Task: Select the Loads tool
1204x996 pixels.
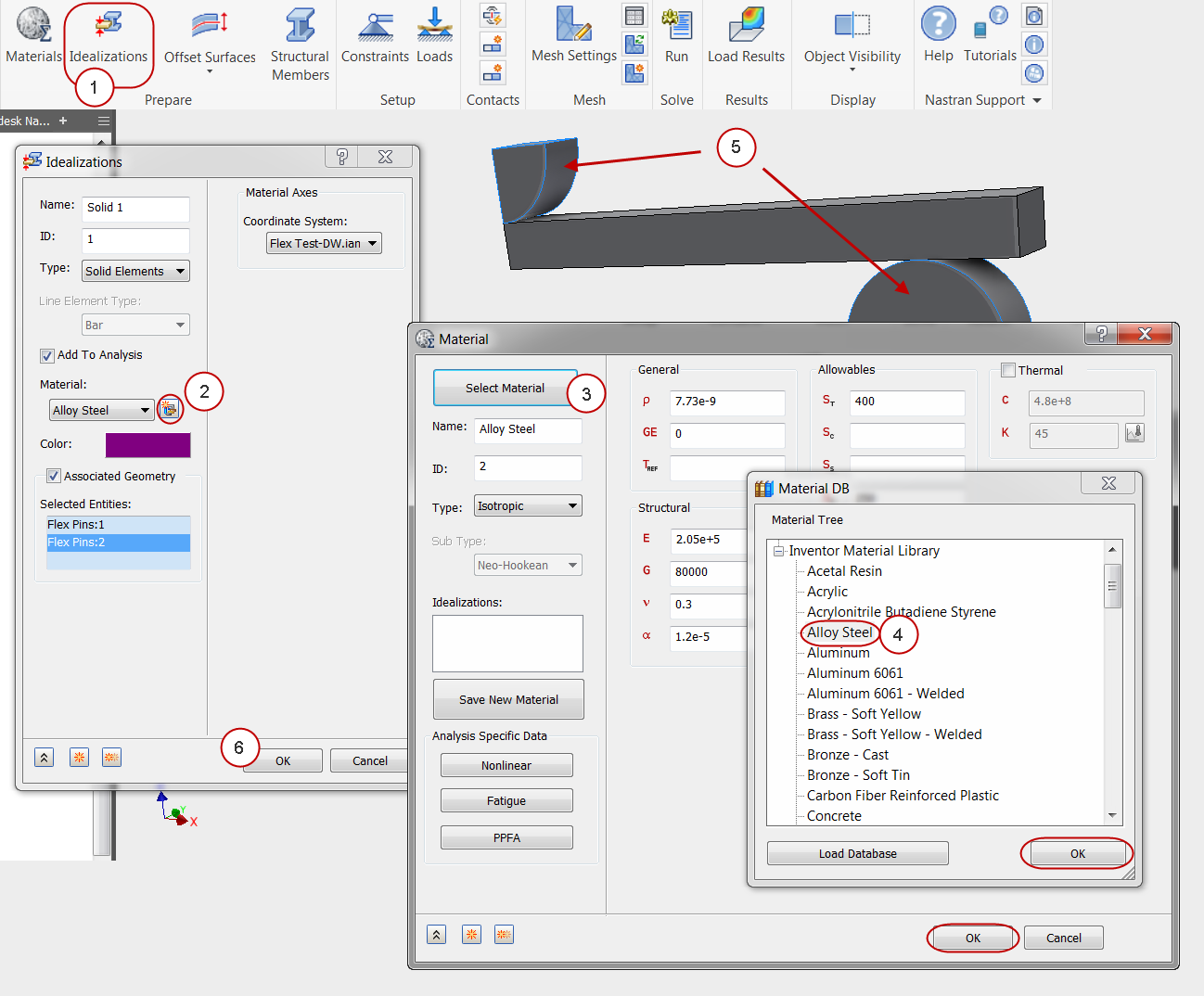Action: [434, 35]
